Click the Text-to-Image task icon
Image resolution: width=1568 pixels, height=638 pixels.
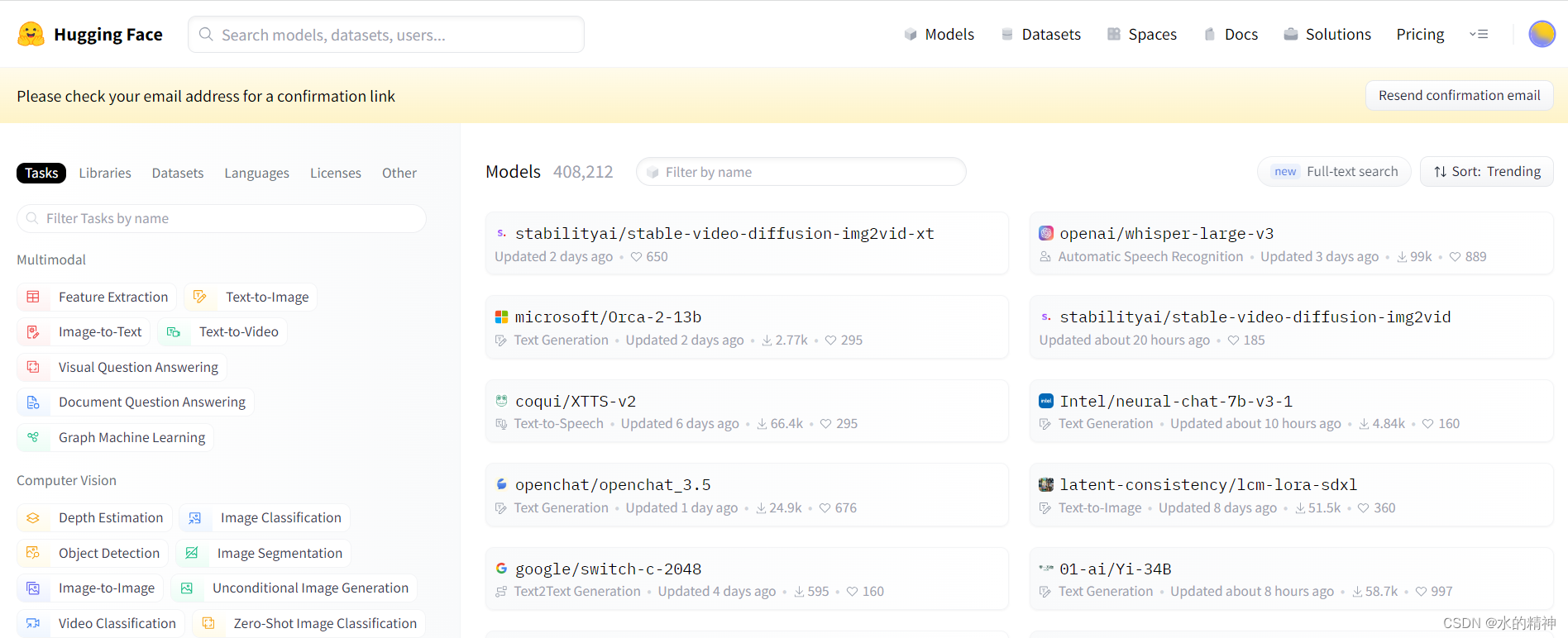(x=200, y=297)
